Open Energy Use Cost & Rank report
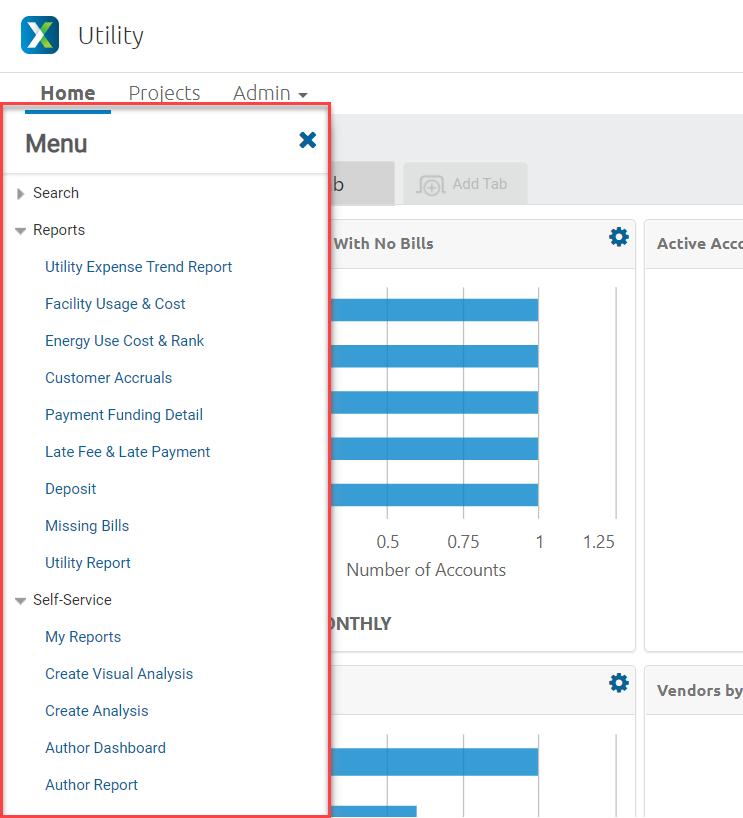Image resolution: width=743 pixels, height=818 pixels. coord(125,341)
